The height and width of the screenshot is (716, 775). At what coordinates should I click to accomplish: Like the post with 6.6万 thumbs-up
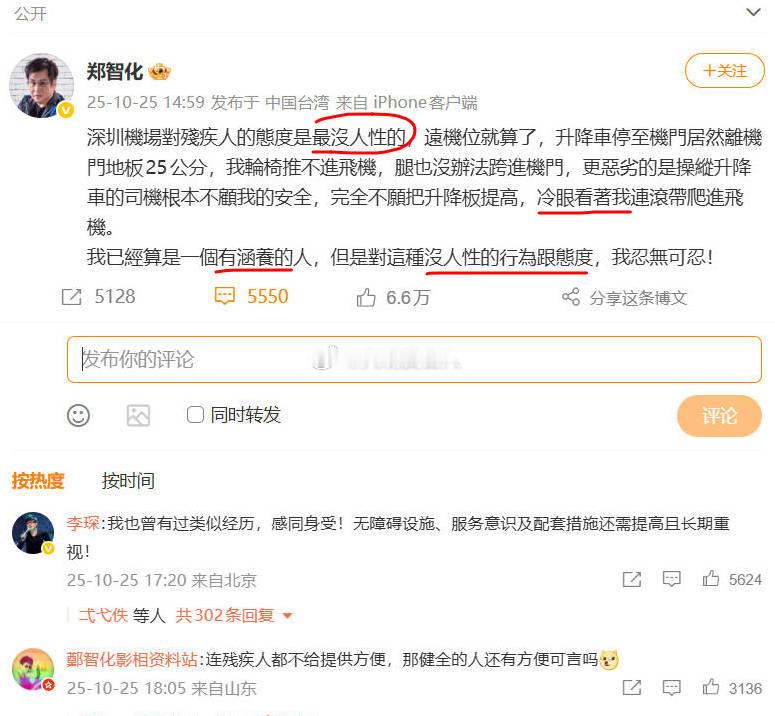click(x=366, y=297)
